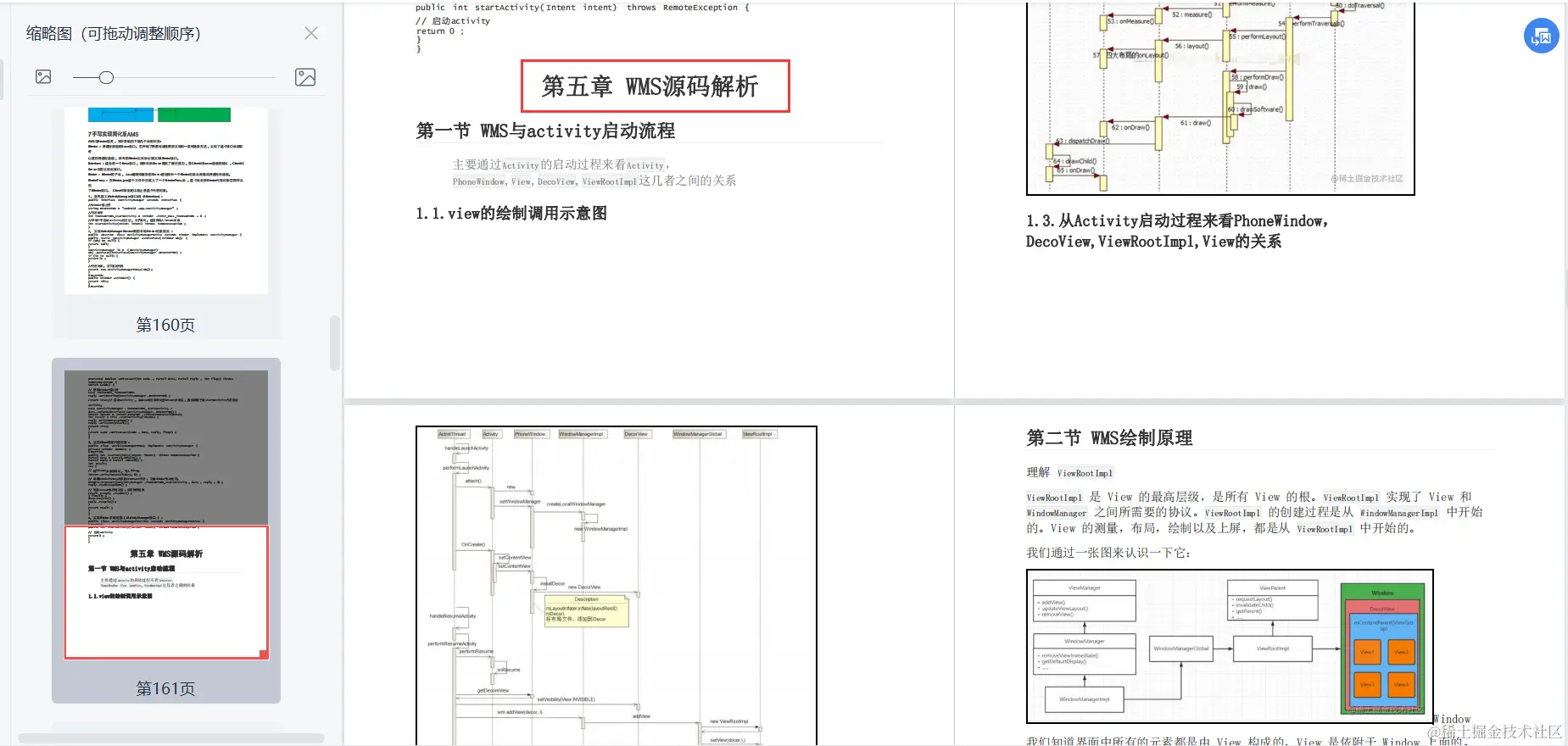Click the text 我们通过一张图来认识一下它
Screen dimensions: 1568x746
[x=1108, y=553]
